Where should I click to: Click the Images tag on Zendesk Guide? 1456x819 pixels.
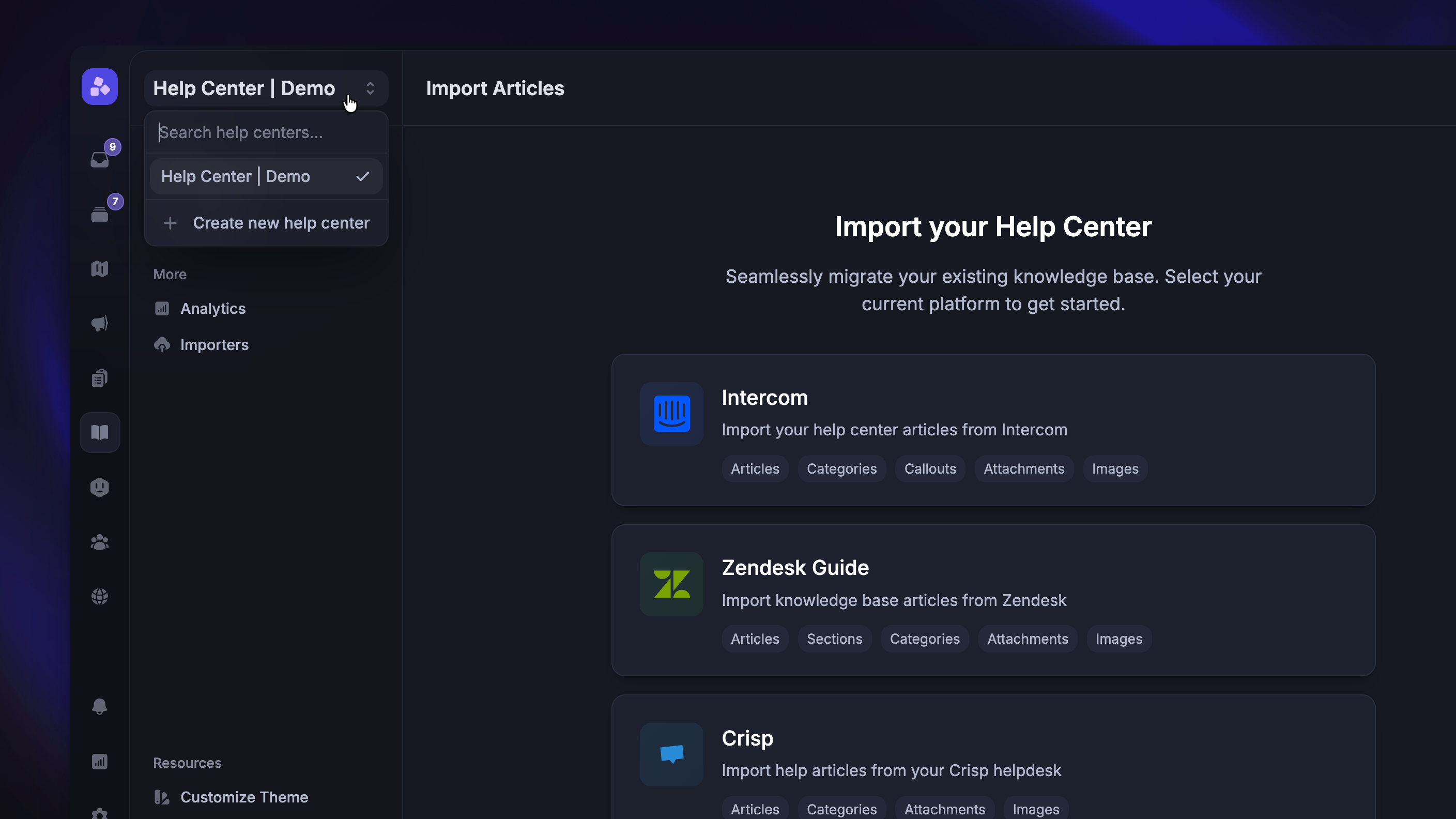click(x=1118, y=639)
